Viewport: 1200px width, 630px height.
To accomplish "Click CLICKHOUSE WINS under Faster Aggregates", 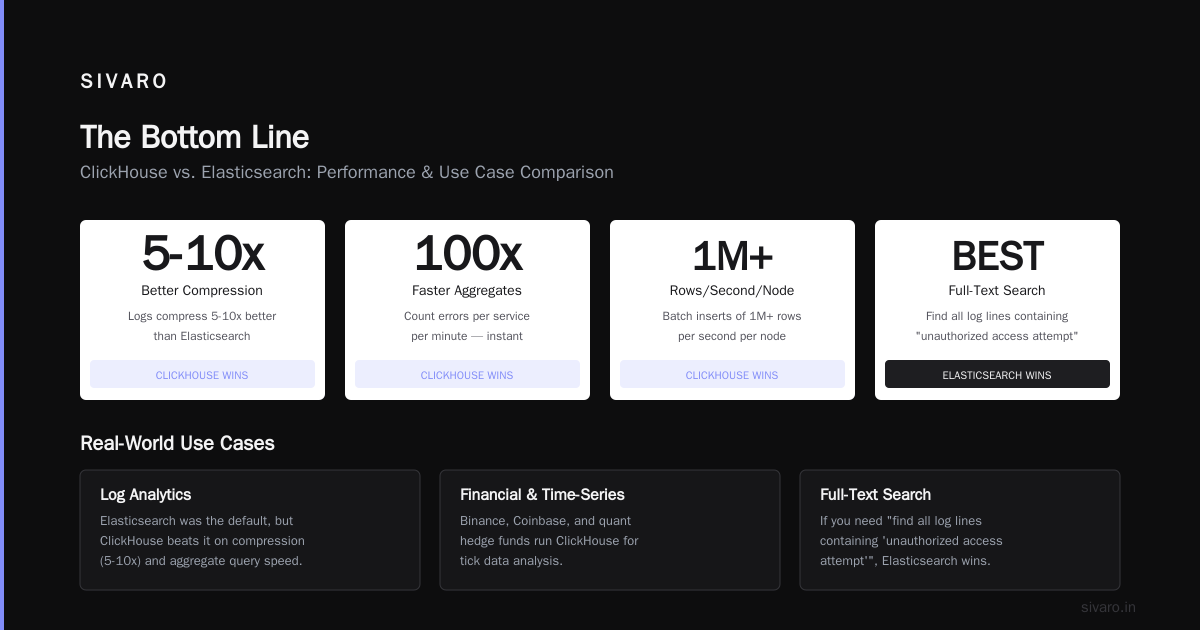I will tap(467, 375).
